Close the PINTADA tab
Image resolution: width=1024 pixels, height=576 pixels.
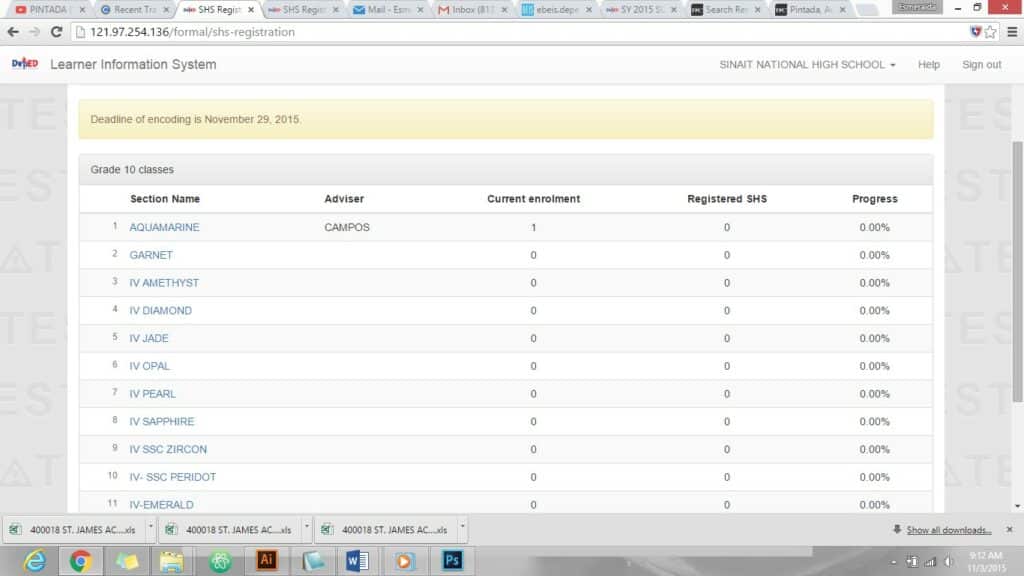[82, 10]
